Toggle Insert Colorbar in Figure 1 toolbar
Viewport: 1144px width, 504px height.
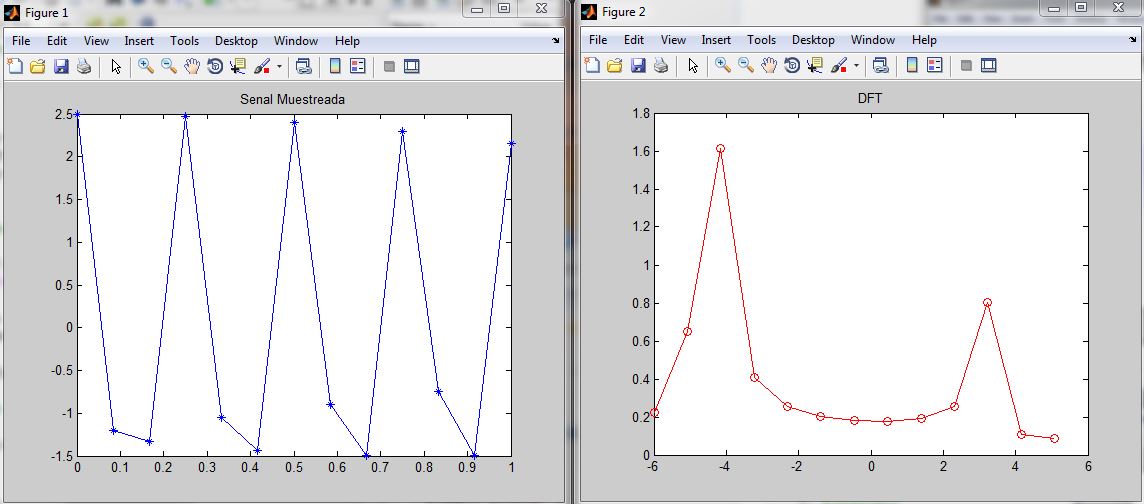335,67
